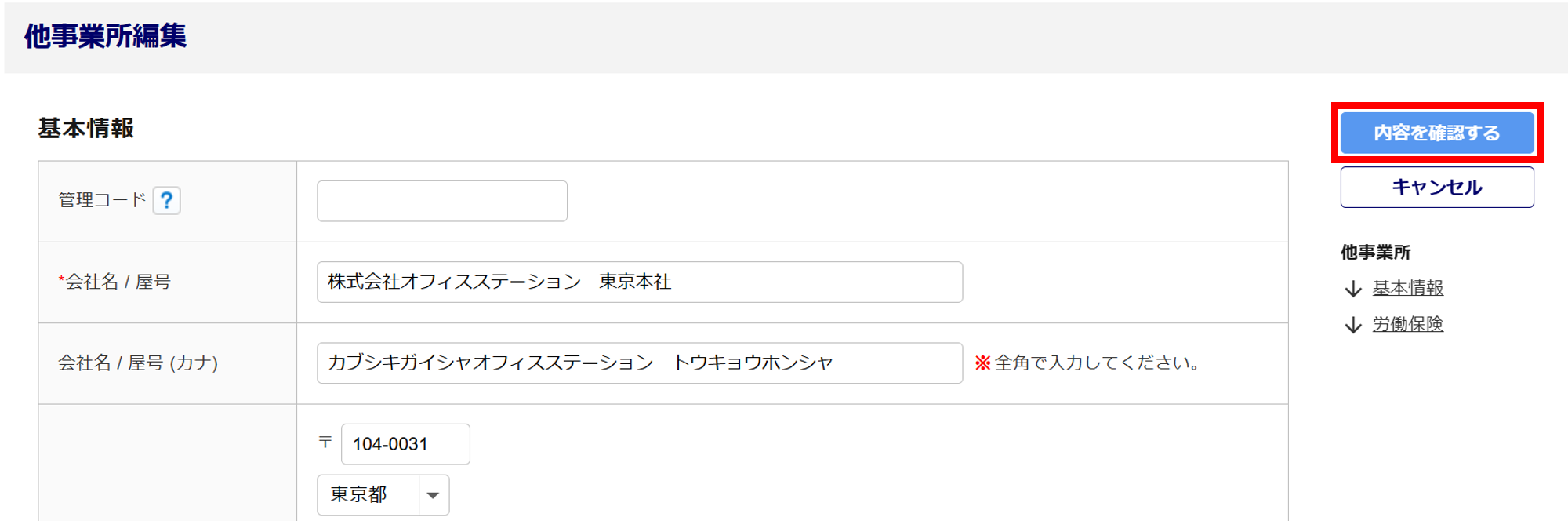Click the 他事業所編集 page title
The image size is (1568, 521).
point(105,36)
